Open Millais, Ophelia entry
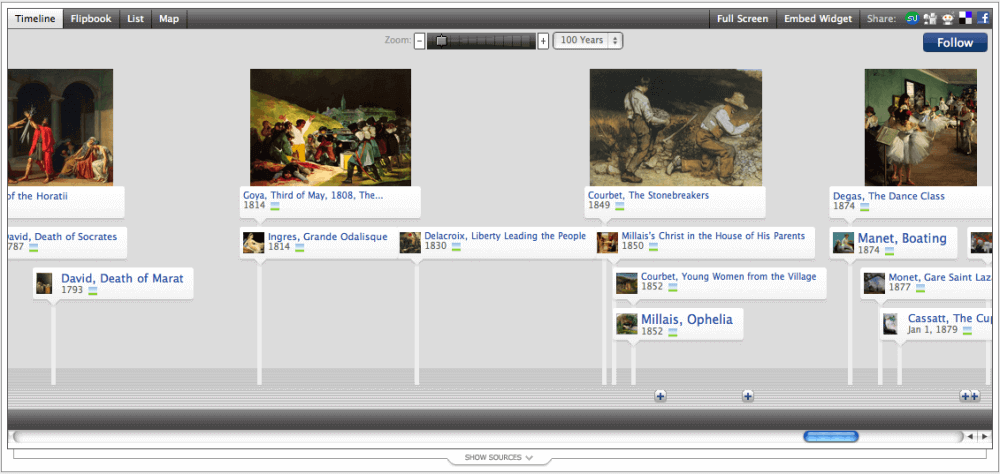This screenshot has height=474, width=1000. pos(687,319)
